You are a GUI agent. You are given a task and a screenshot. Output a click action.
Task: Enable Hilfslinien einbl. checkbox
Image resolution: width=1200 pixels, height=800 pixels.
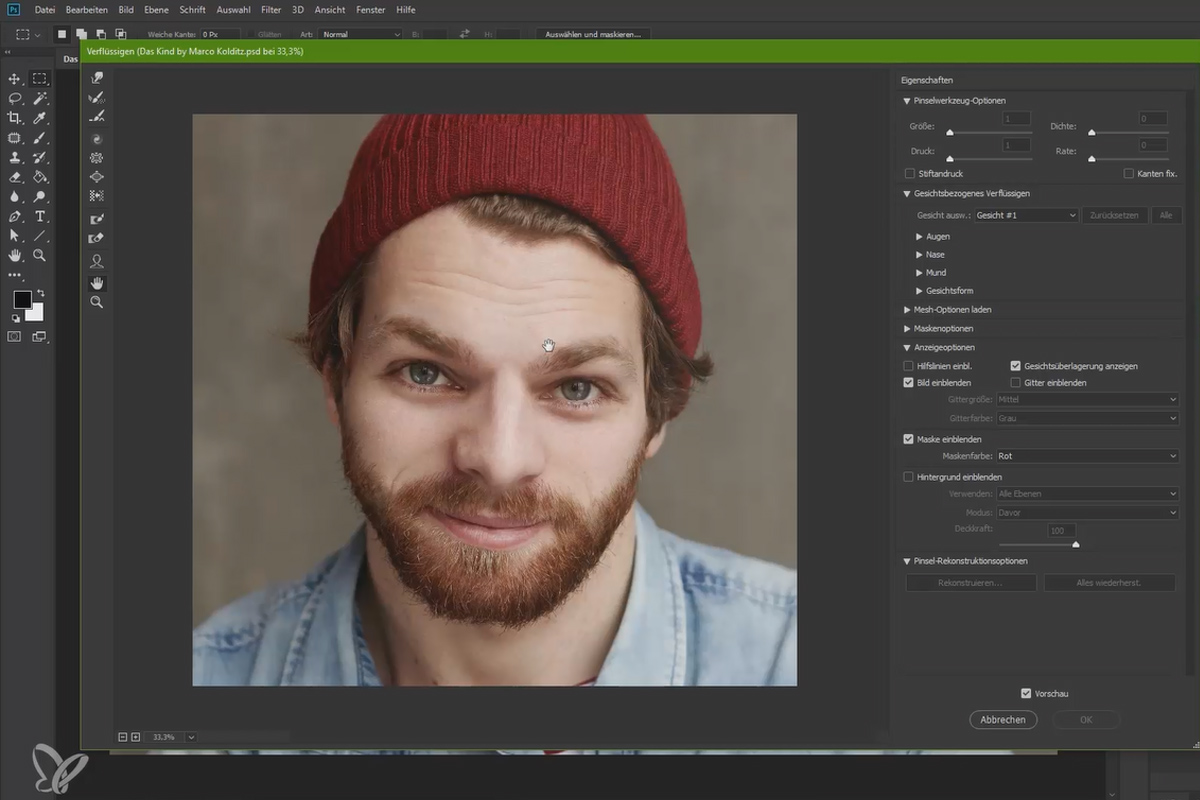tap(908, 366)
